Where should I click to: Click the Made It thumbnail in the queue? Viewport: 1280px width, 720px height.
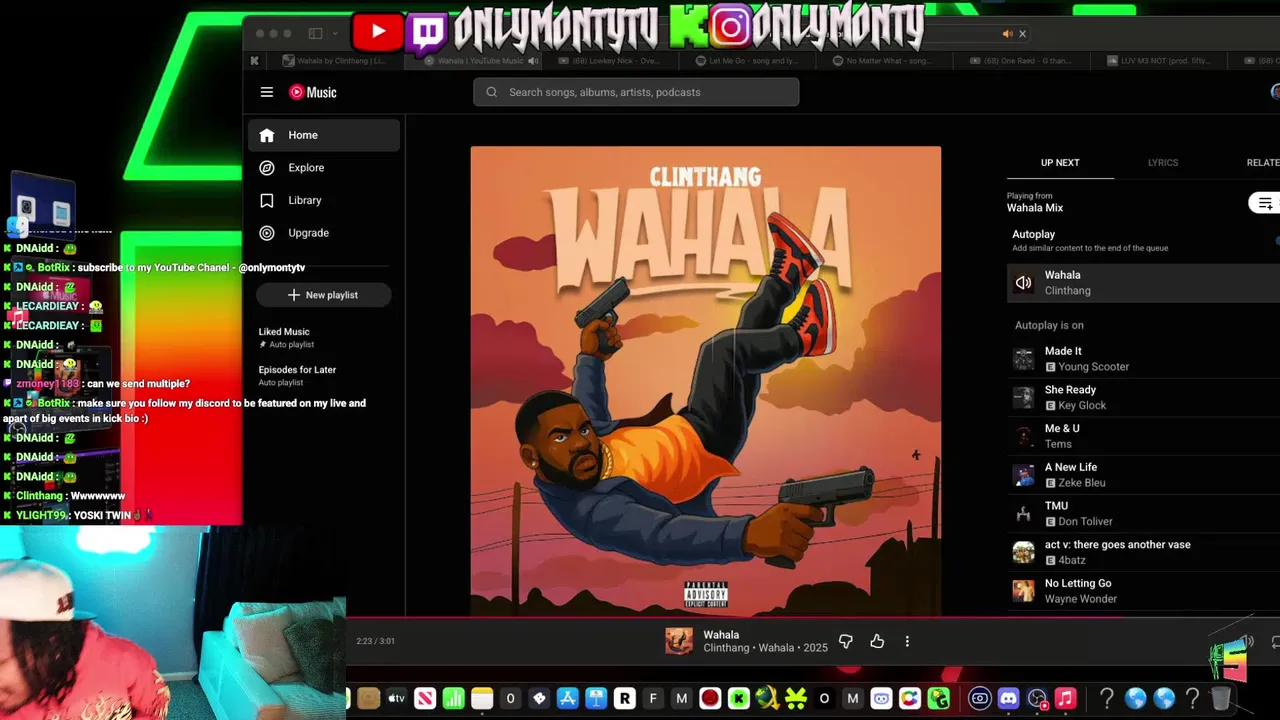pyautogui.click(x=1023, y=359)
